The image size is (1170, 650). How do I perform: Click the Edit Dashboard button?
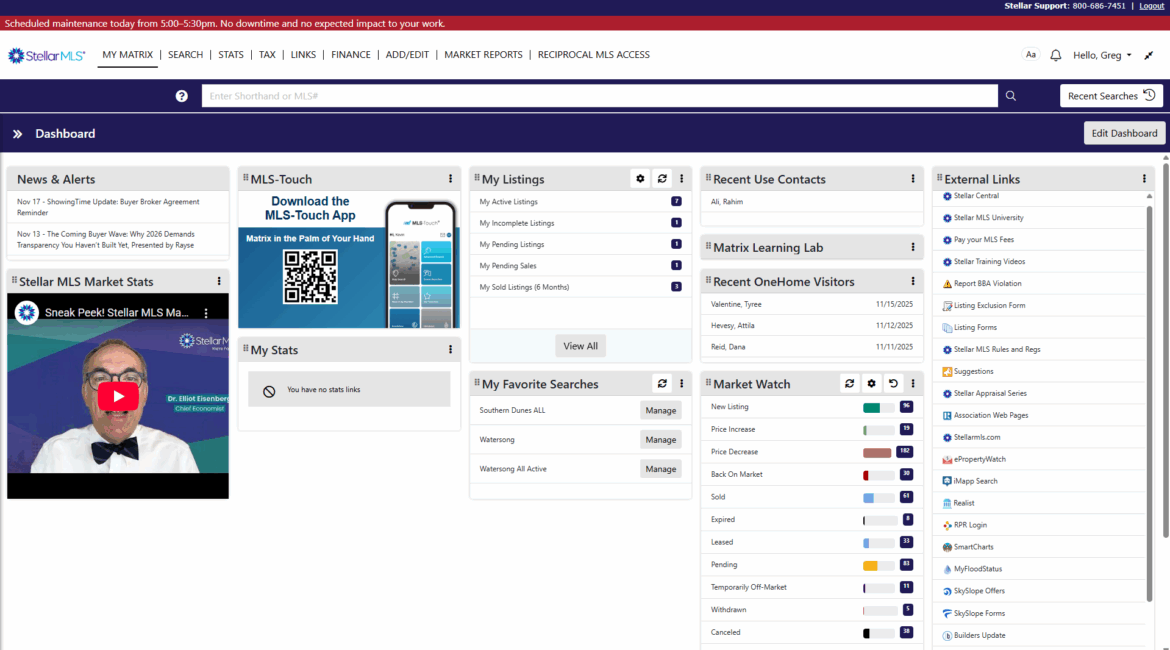tap(1124, 133)
